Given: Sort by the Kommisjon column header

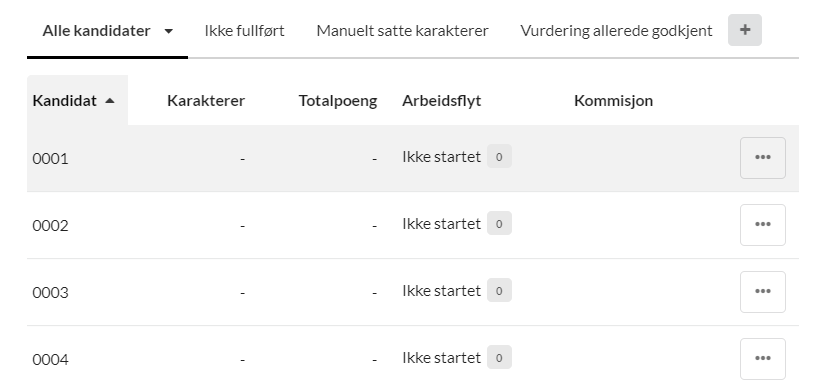Looking at the screenshot, I should coord(613,101).
